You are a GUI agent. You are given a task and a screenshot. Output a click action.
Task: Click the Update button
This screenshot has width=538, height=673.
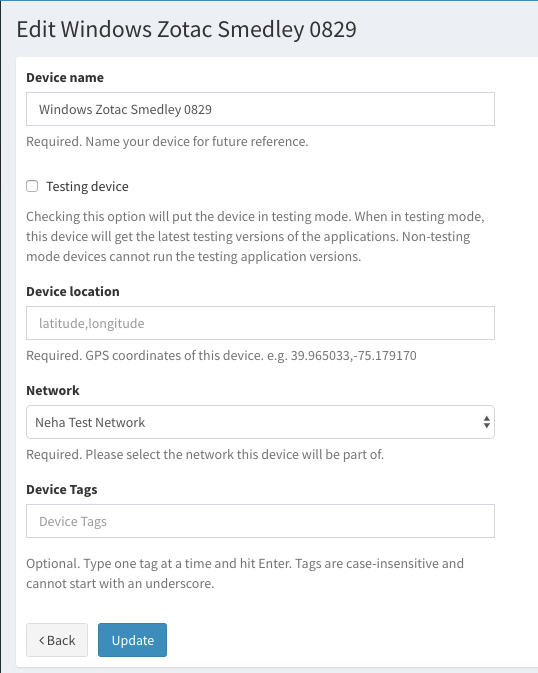tap(132, 640)
